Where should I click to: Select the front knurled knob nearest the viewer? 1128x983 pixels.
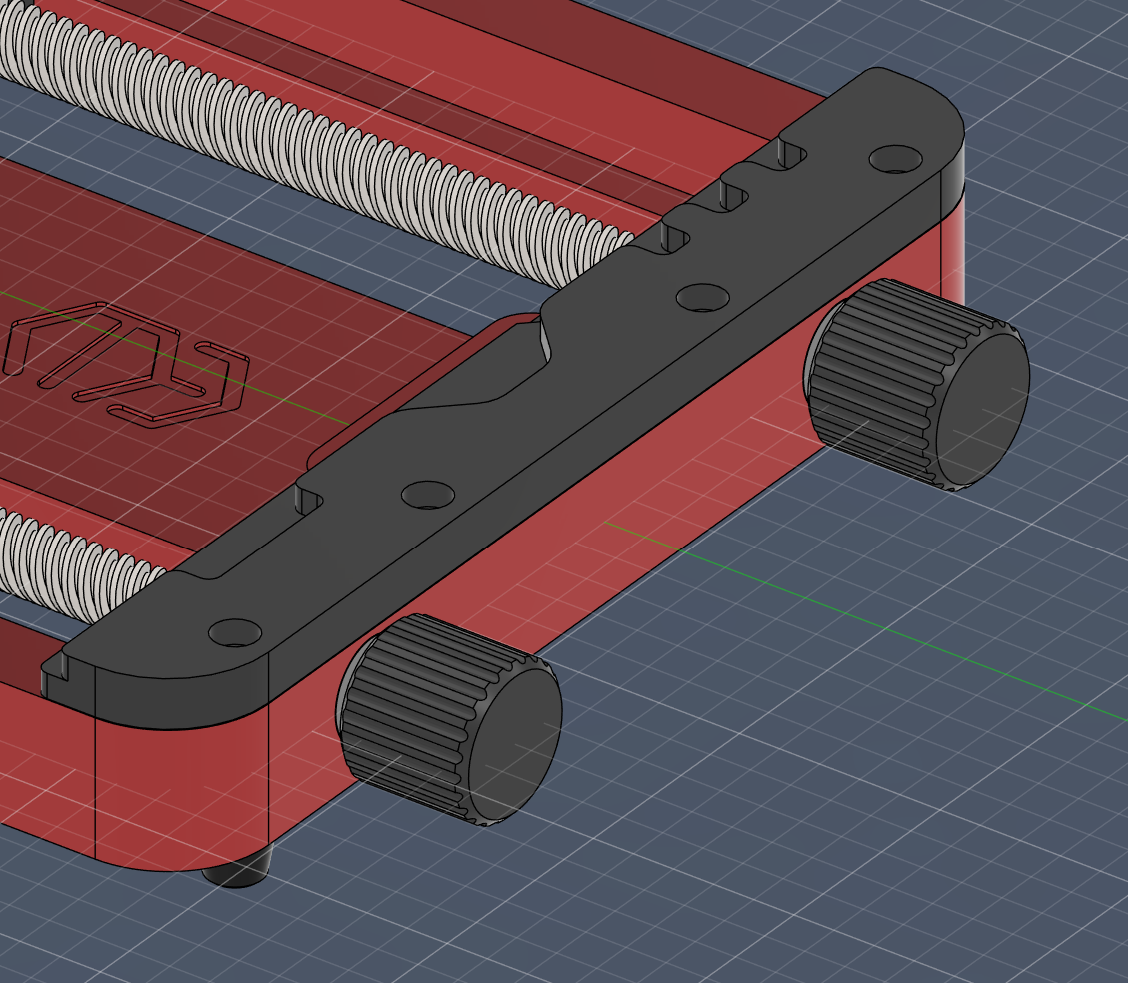[449, 720]
